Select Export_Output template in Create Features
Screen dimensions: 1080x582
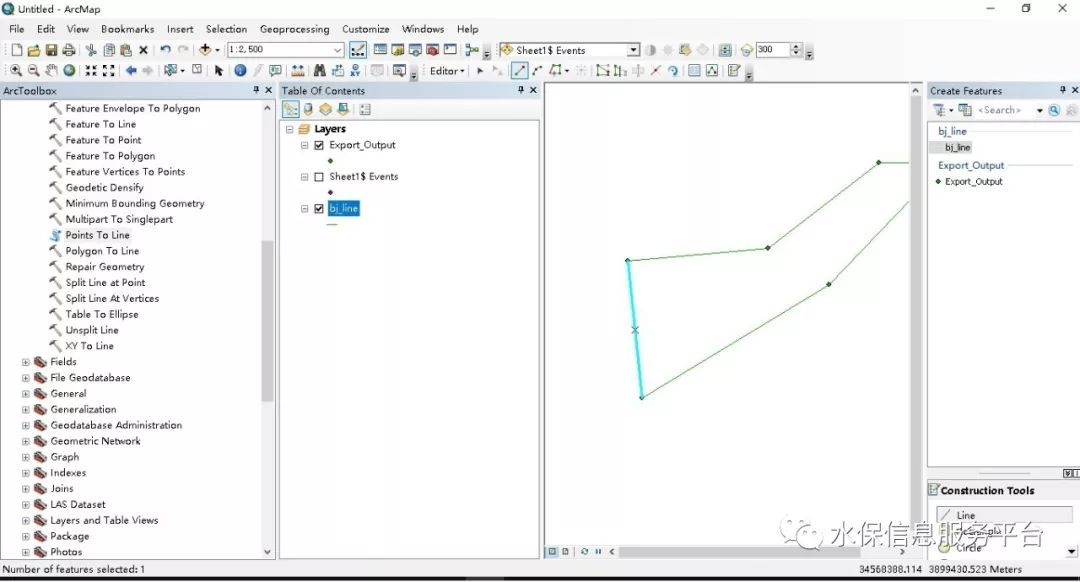pyautogui.click(x=973, y=182)
